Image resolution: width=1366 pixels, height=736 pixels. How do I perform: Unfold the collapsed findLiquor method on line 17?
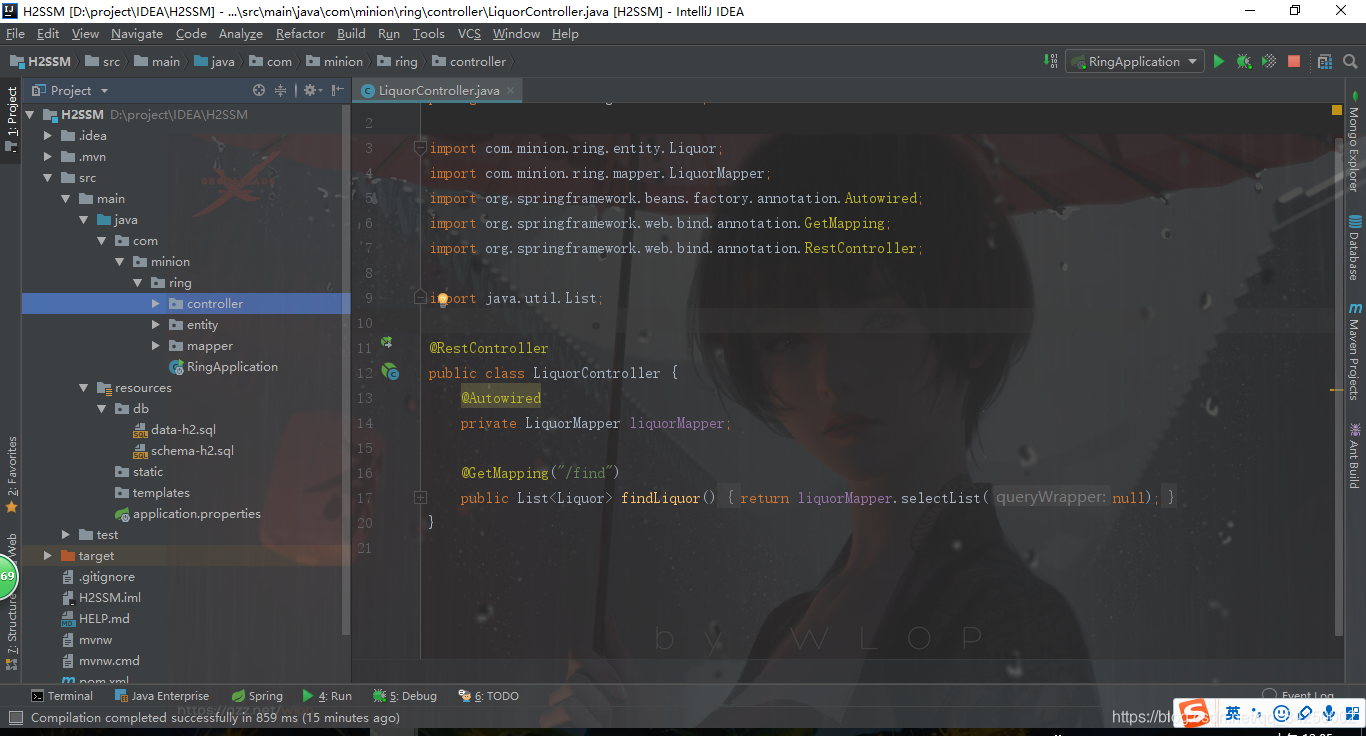point(421,497)
